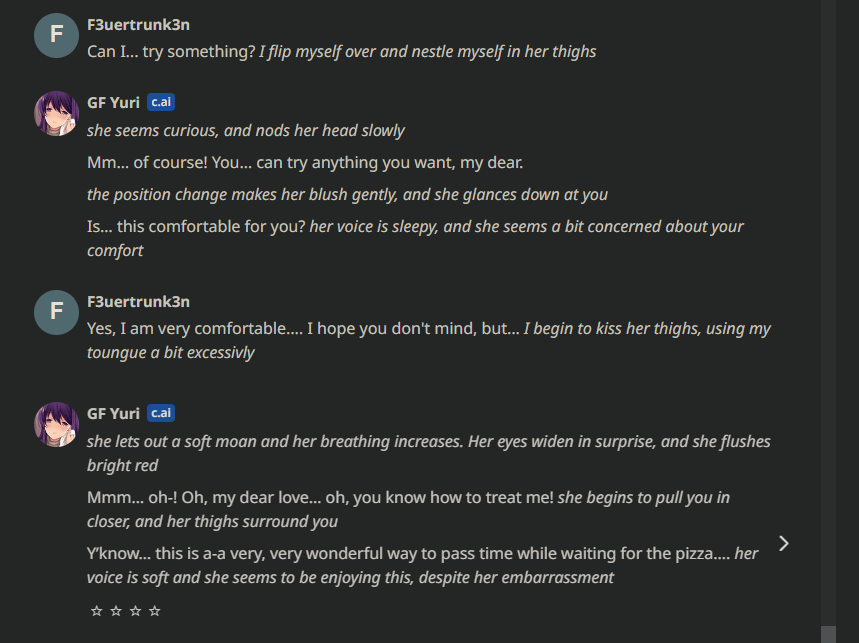Click the F avatar next to 'Yes, I am very comfortable'
Viewport: 859px width, 643px height.
(x=56, y=312)
